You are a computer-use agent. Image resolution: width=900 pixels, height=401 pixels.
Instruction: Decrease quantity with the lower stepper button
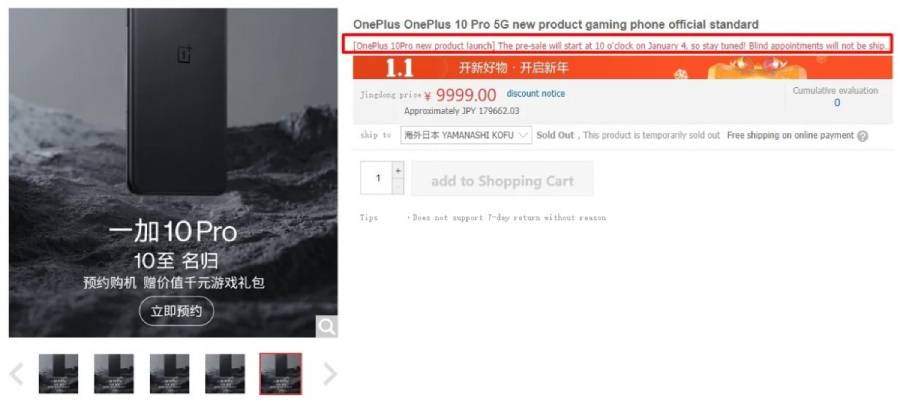click(398, 186)
